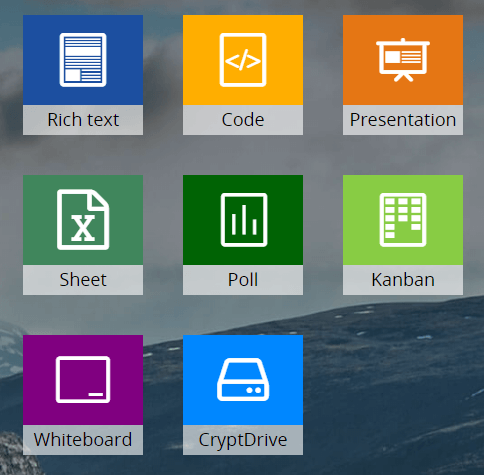
Task: Select the Poll bar chart icon
Action: pyautogui.click(x=244, y=220)
